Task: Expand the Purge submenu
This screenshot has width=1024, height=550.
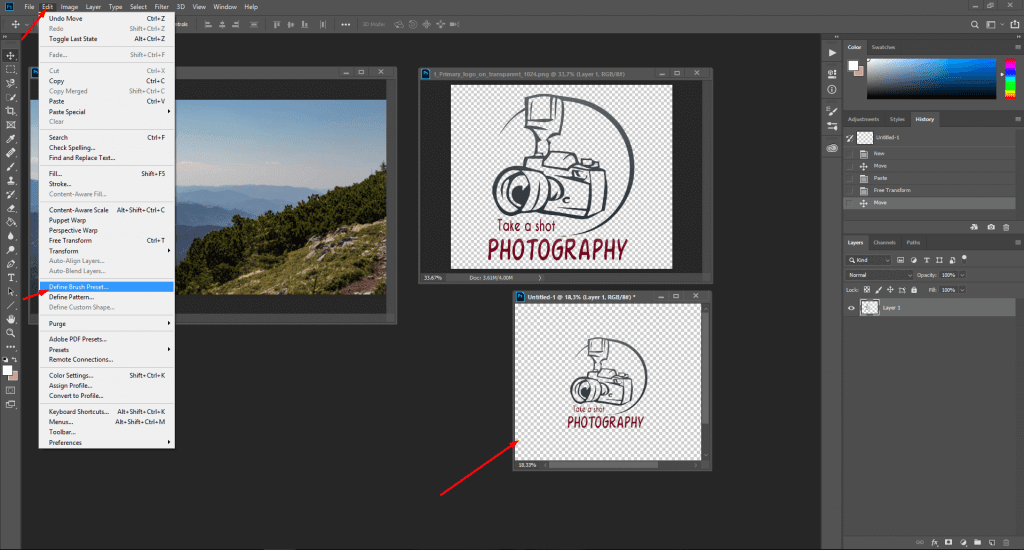Action: (x=107, y=324)
